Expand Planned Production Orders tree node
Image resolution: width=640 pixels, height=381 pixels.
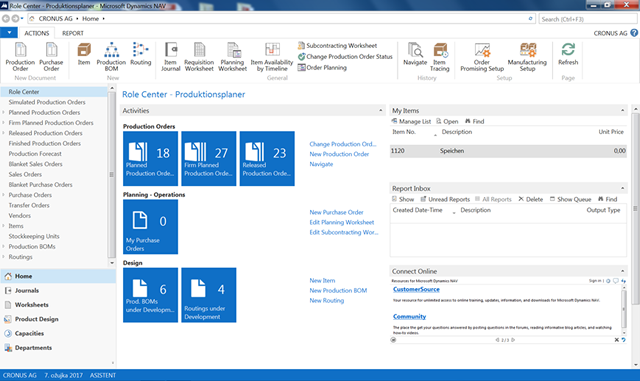click(4, 112)
